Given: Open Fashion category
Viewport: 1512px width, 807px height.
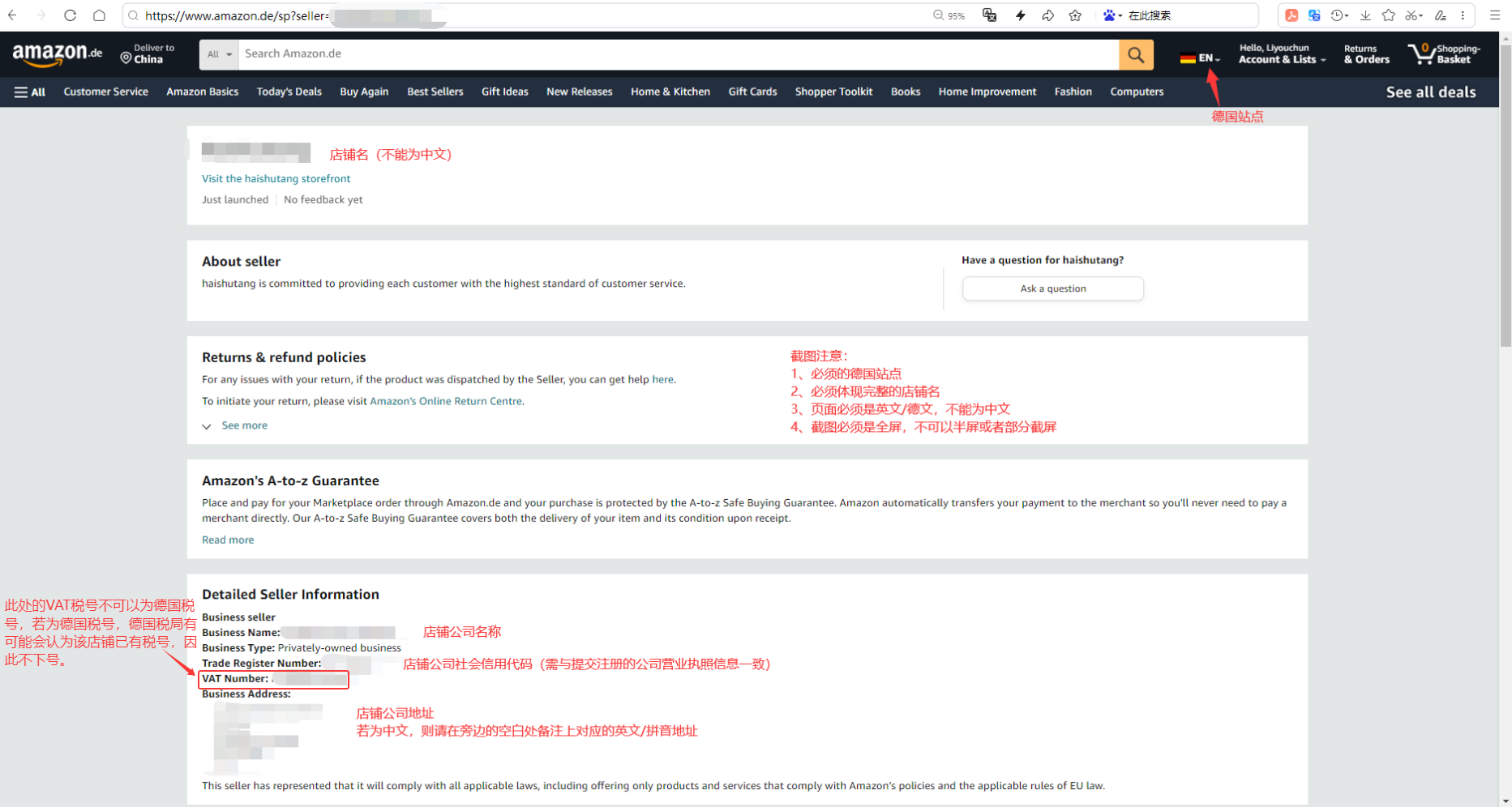Looking at the screenshot, I should coord(1073,92).
